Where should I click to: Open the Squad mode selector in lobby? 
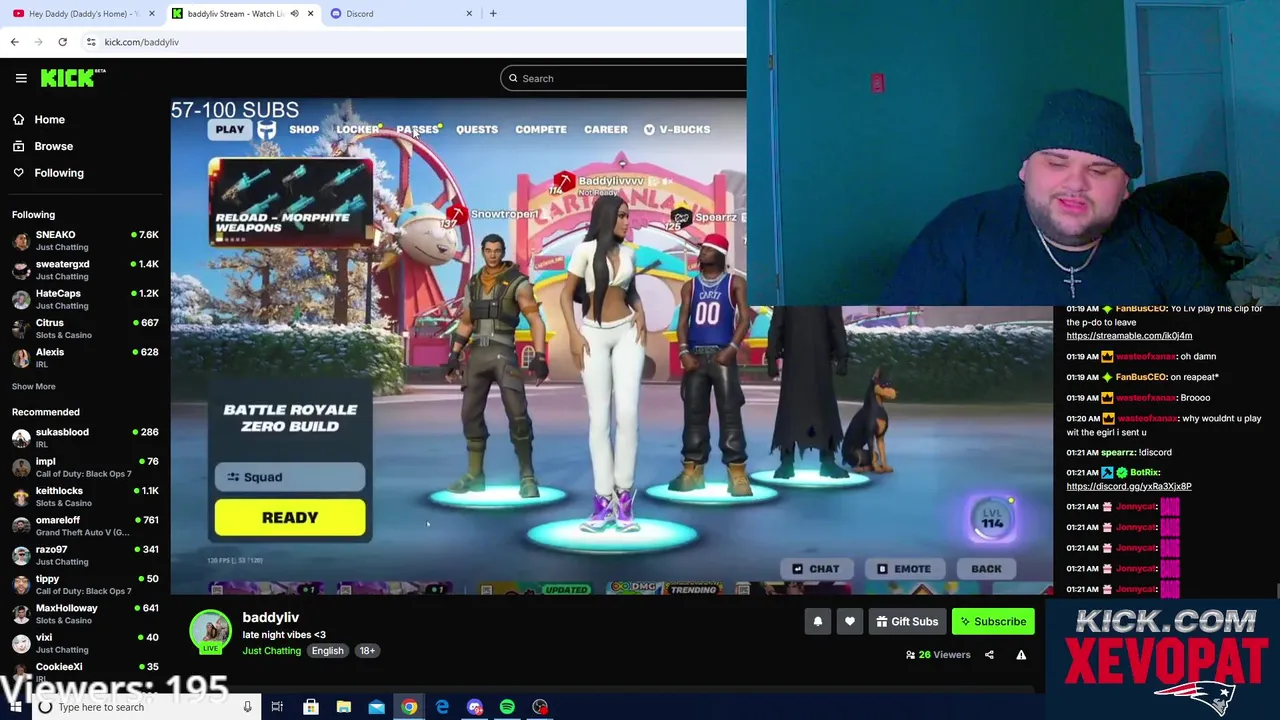[290, 477]
